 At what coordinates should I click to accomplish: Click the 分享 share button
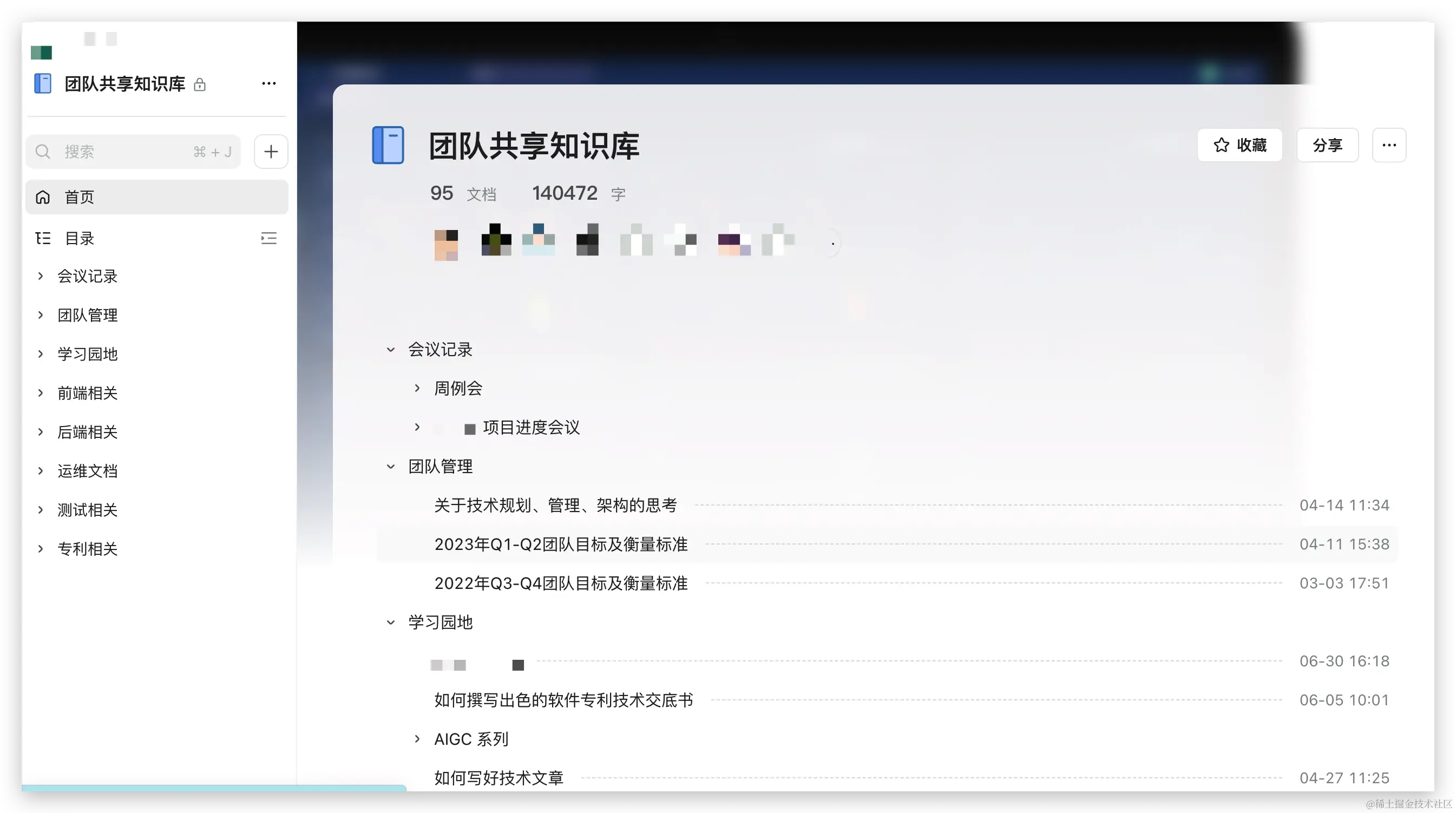pos(1327,145)
